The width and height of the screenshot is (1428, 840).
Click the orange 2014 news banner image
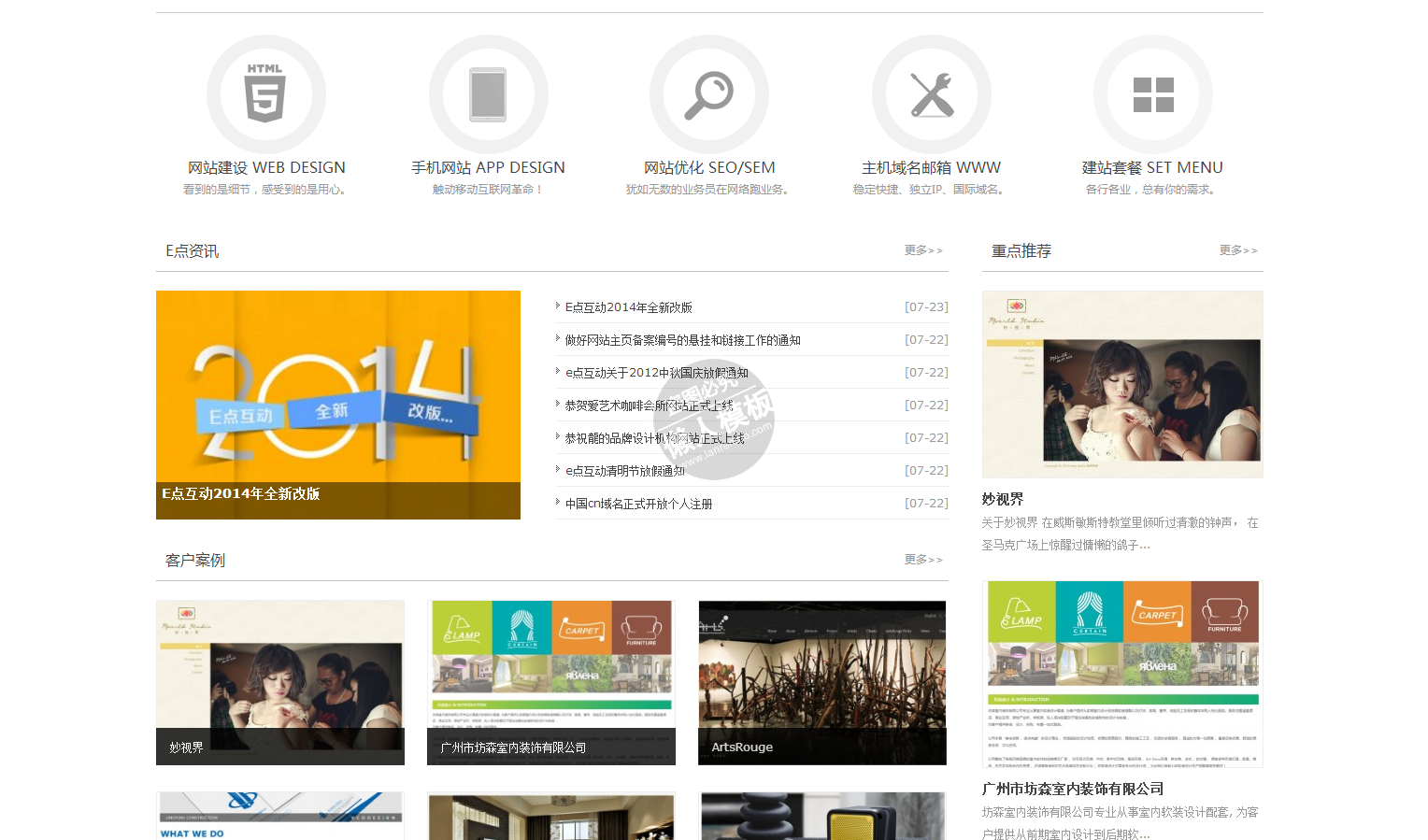tap(337, 392)
